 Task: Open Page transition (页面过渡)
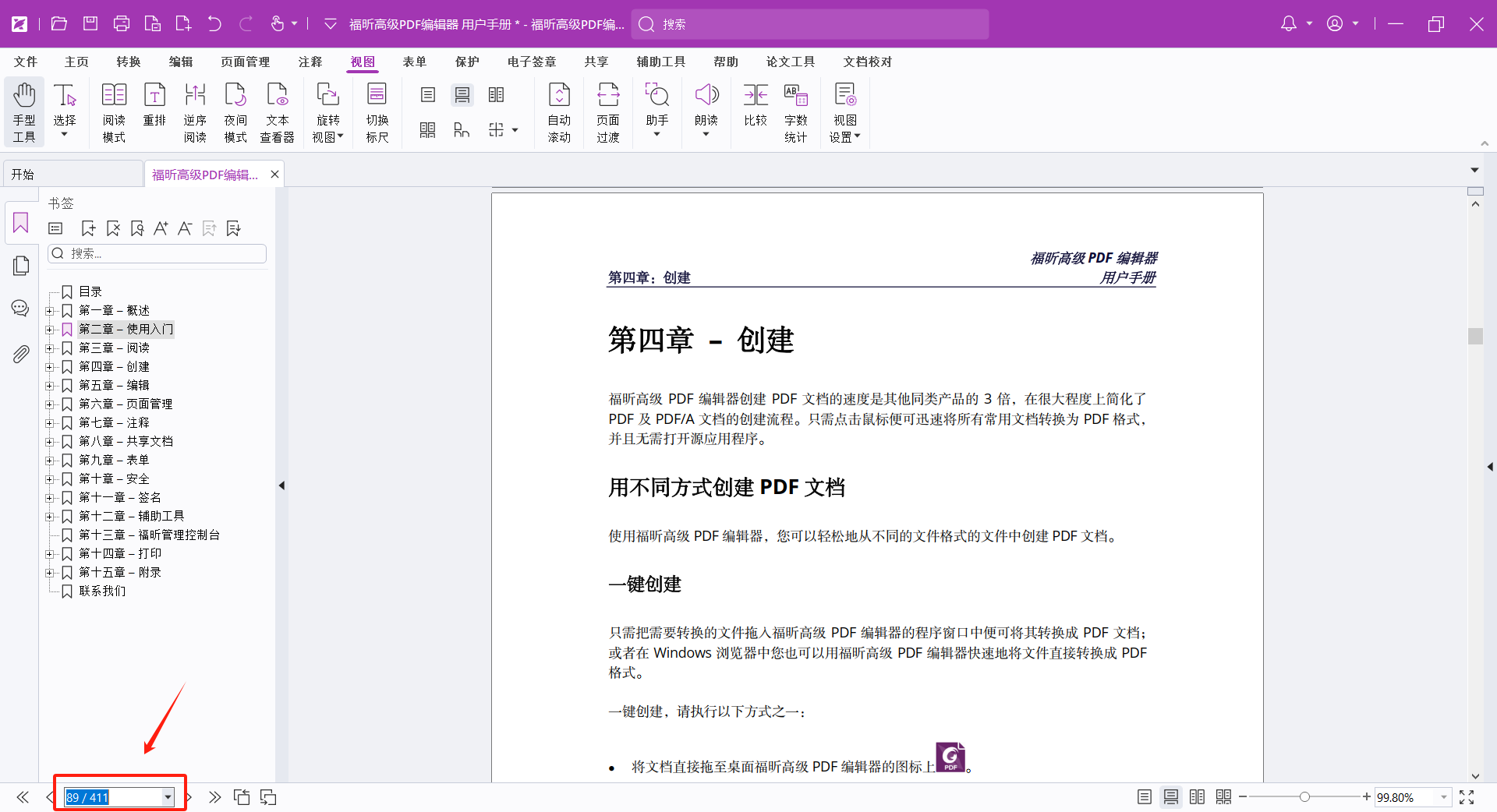point(608,112)
